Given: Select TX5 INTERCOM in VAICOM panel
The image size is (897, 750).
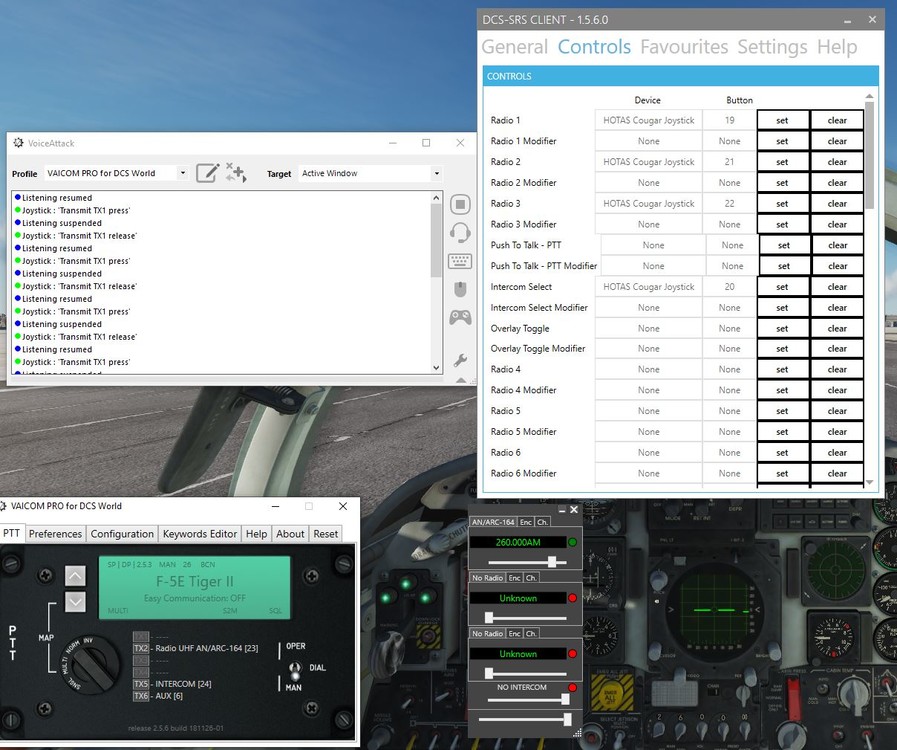Looking at the screenshot, I should coord(173,684).
